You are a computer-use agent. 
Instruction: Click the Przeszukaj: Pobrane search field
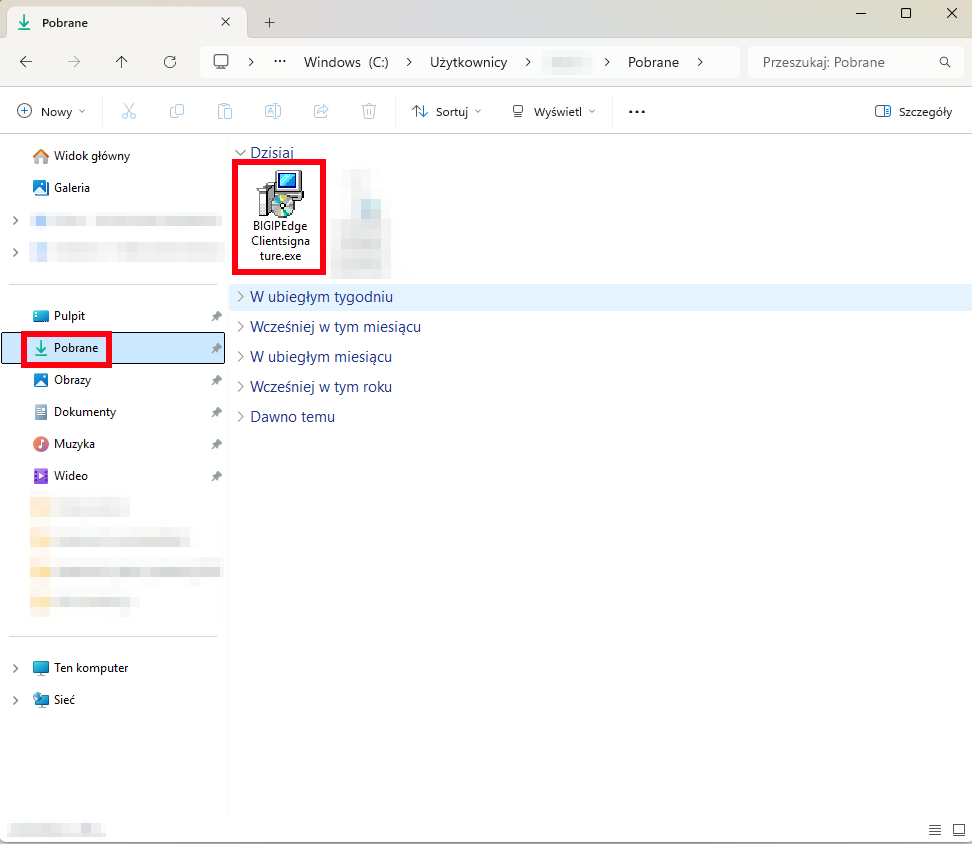[x=855, y=62]
